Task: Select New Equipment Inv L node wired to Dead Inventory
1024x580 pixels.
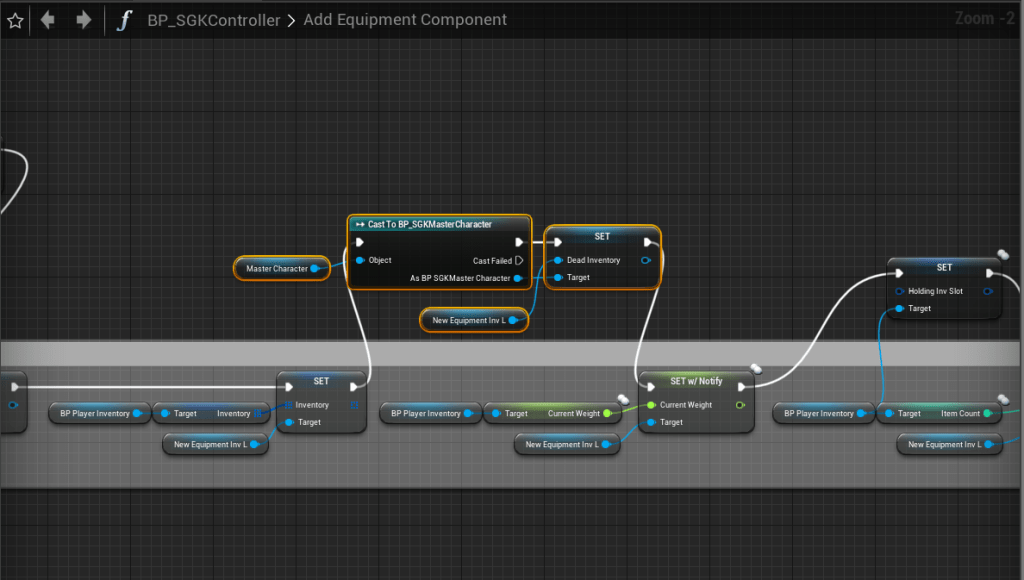Action: click(469, 320)
